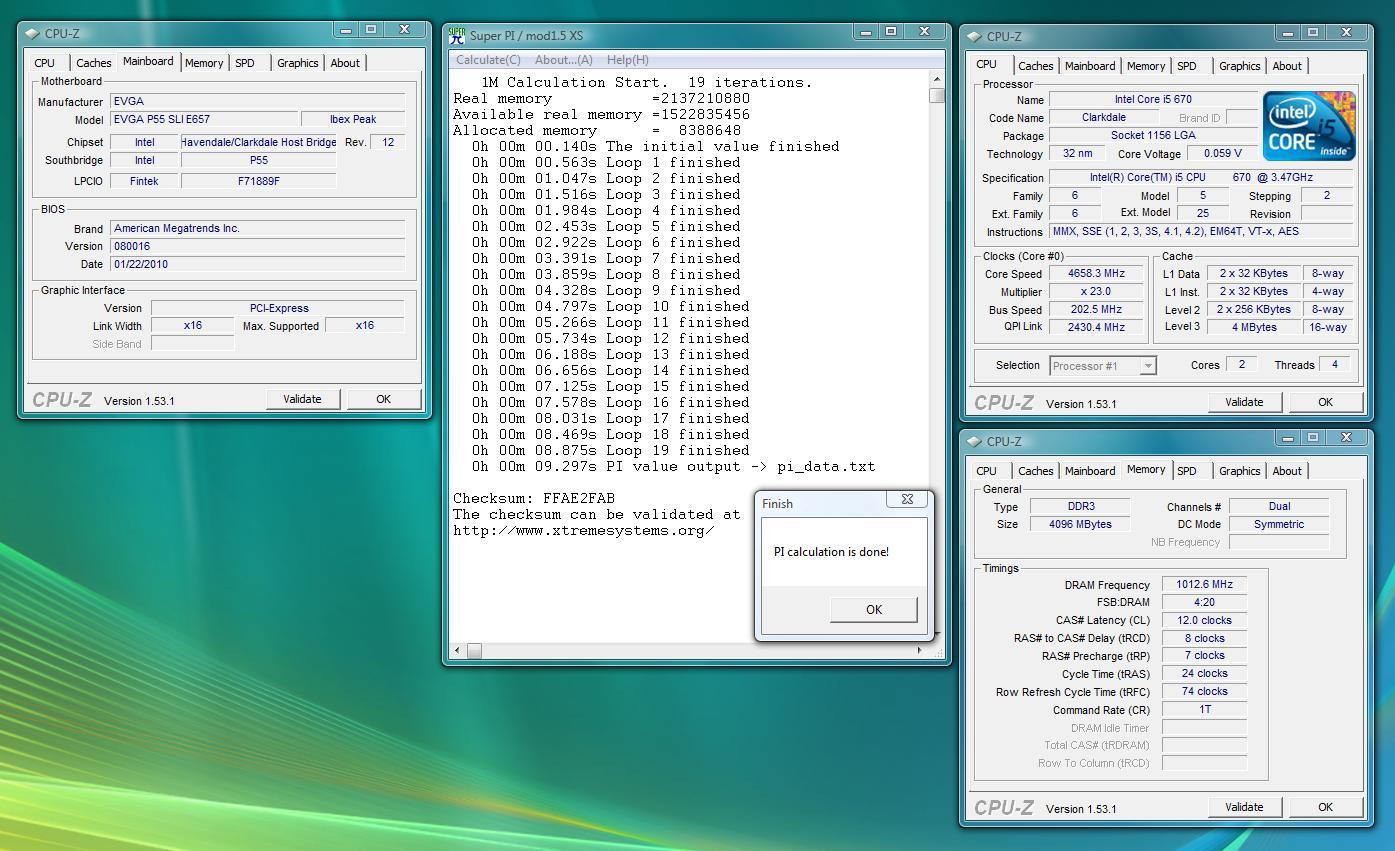Click the Intel Core i5 inside logo

click(x=1309, y=125)
